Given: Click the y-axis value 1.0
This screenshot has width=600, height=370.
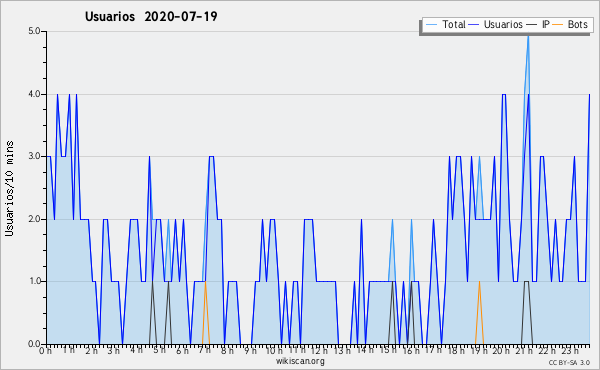Looking at the screenshot, I should [x=34, y=281].
